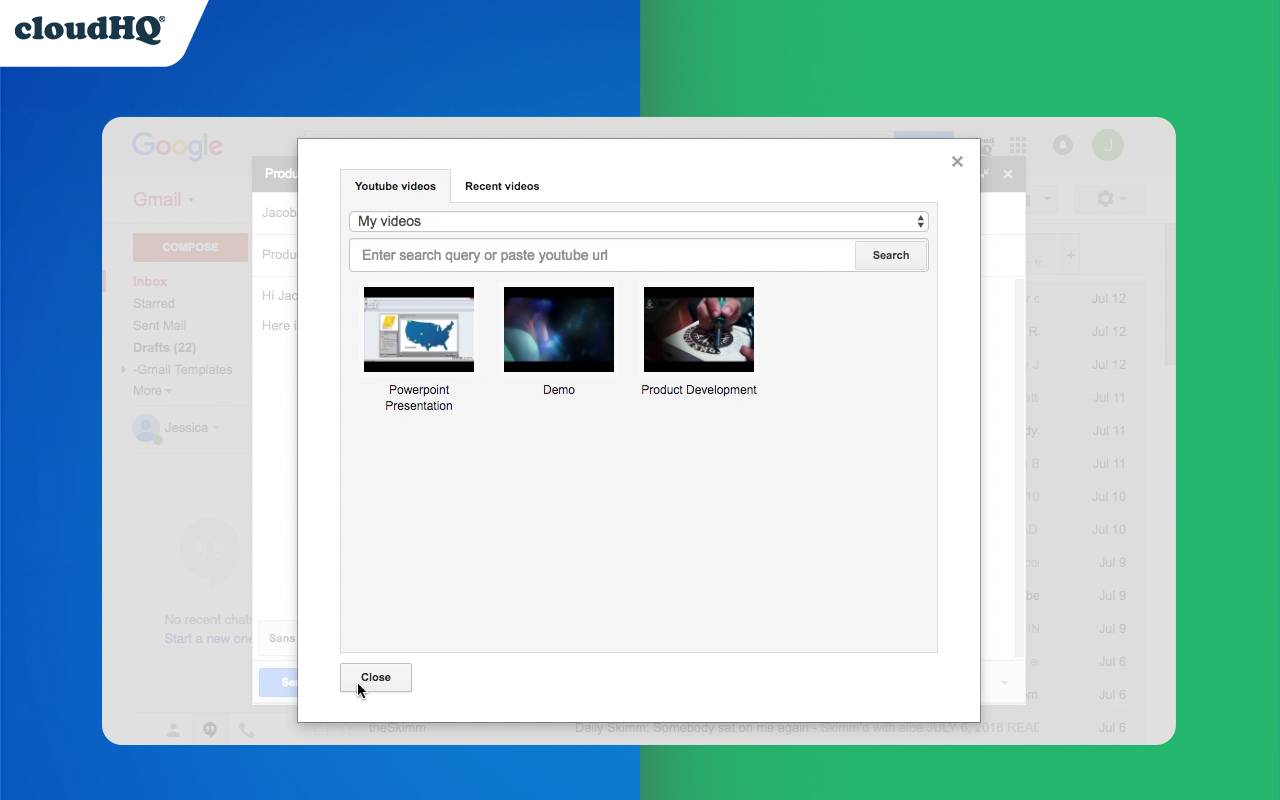The image size is (1280, 800).
Task: Click the Demo label text
Action: [x=559, y=390]
